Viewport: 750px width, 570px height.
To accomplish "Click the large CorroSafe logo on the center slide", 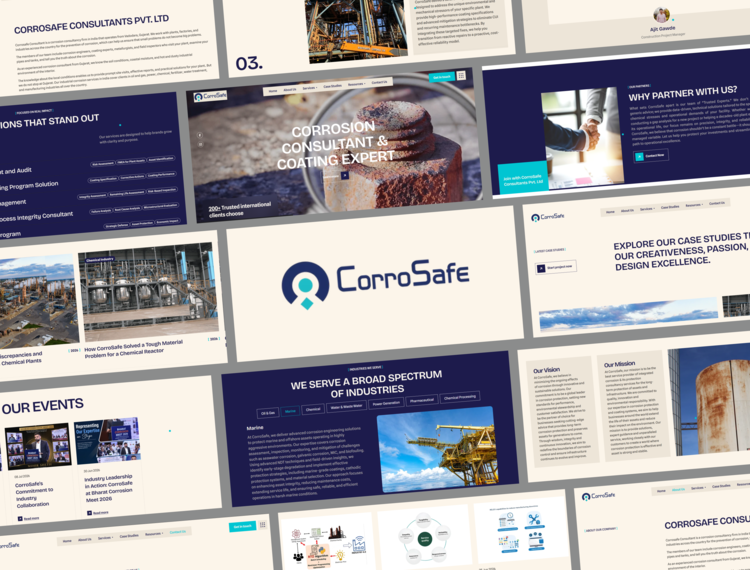I will (375, 284).
